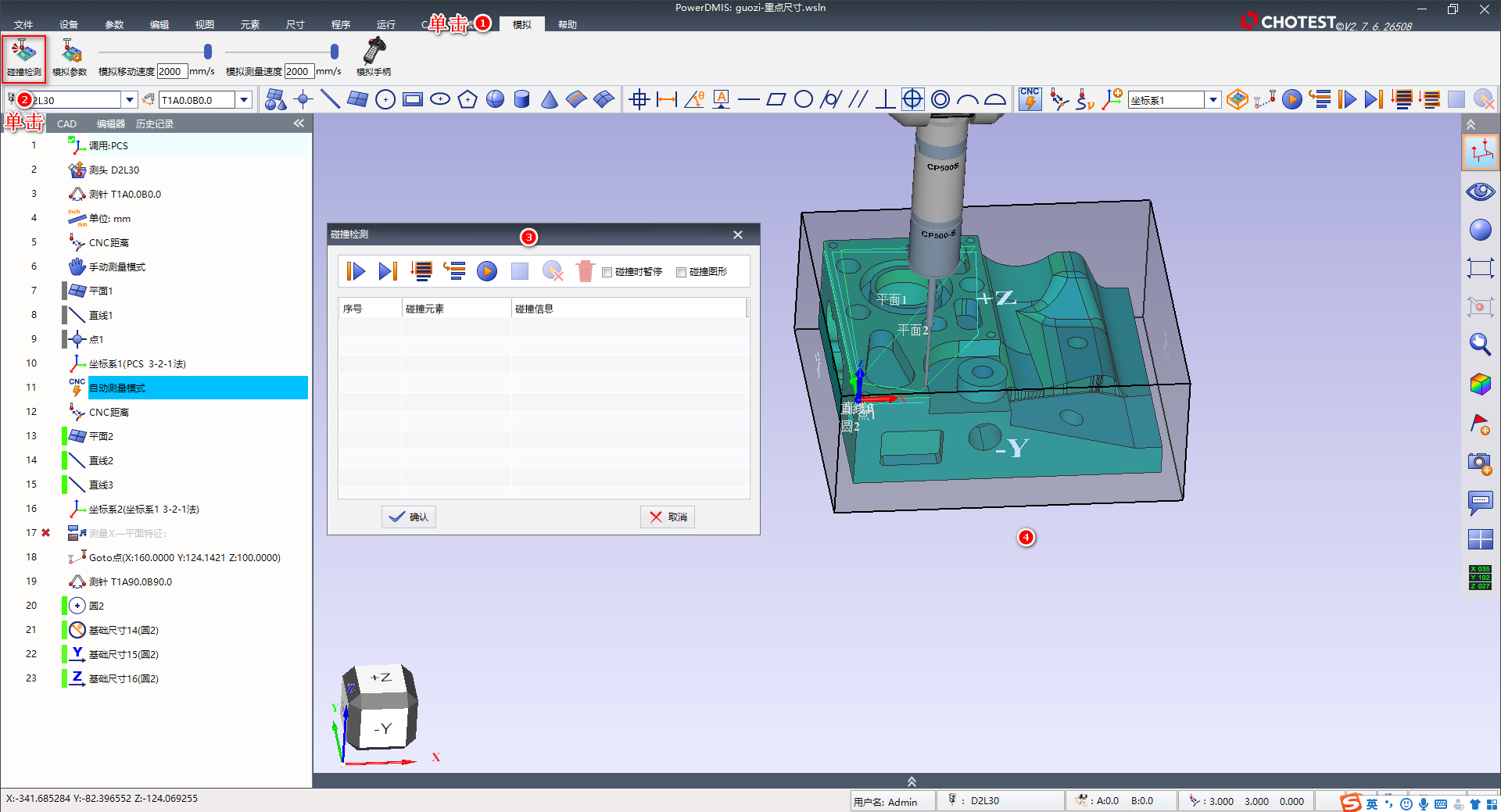Collapse the left program tree panel
This screenshot has width=1501, height=812.
tap(299, 123)
